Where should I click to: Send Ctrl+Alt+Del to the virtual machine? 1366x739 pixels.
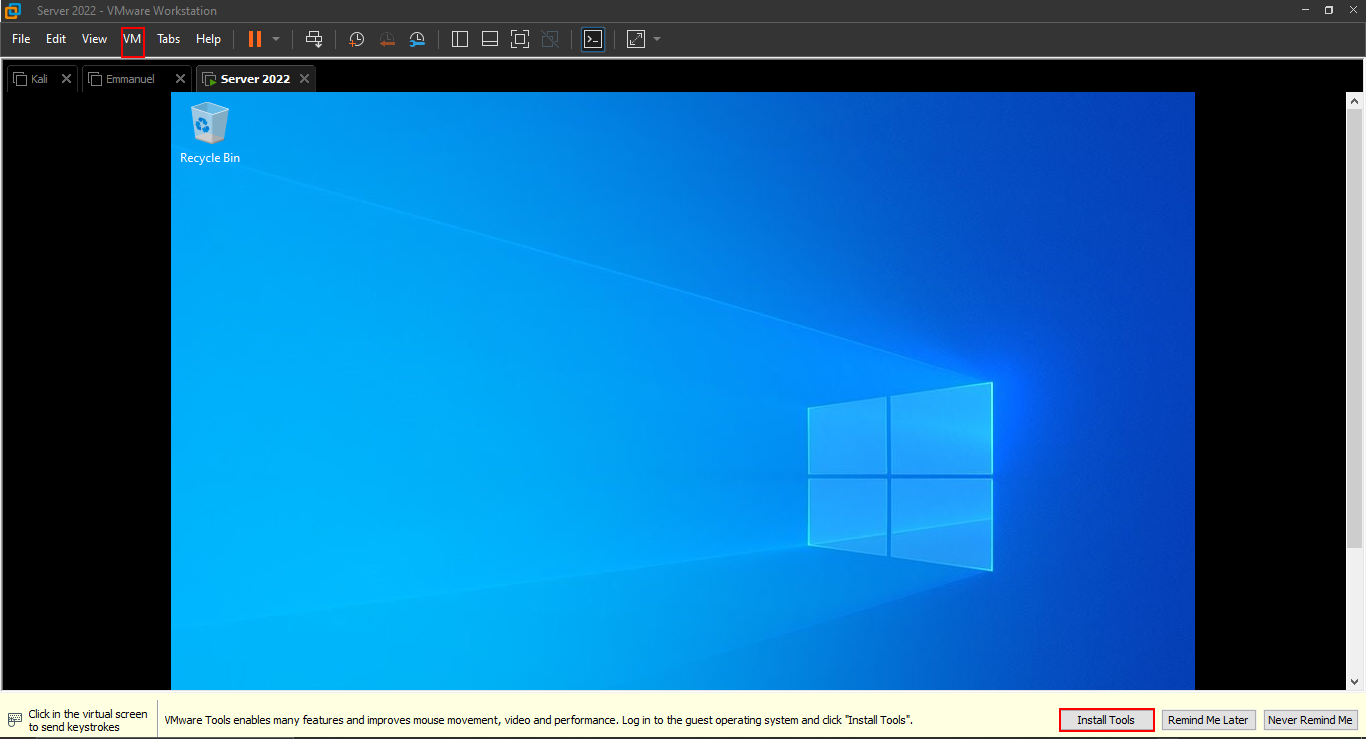(x=314, y=39)
